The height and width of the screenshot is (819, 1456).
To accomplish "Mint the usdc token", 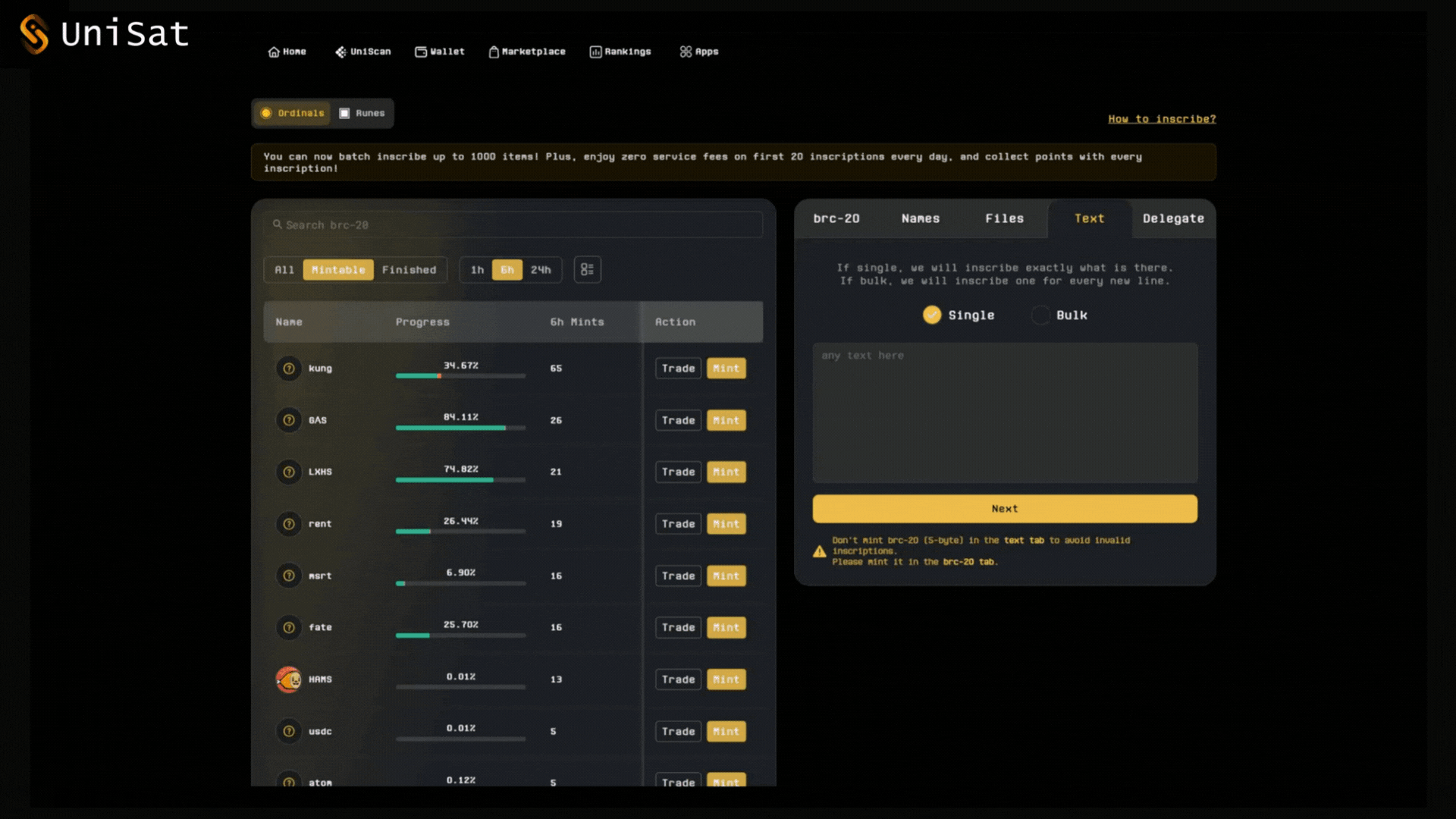I will pos(726,731).
